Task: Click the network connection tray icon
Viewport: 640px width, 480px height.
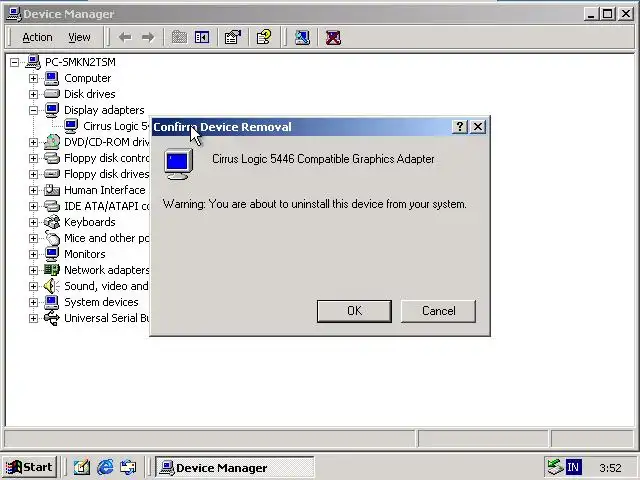Action: point(556,467)
